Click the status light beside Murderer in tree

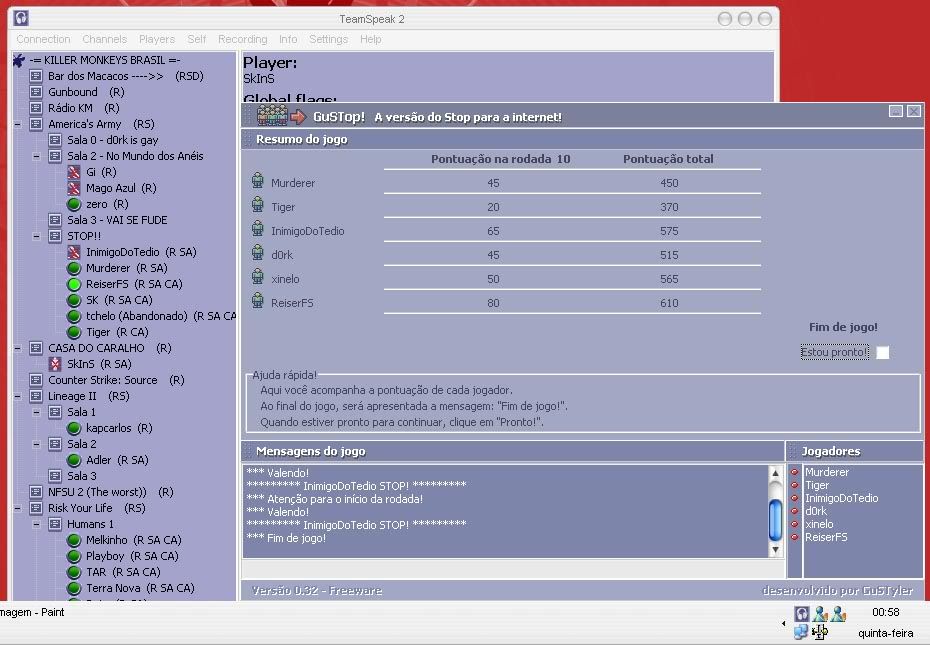[74, 268]
